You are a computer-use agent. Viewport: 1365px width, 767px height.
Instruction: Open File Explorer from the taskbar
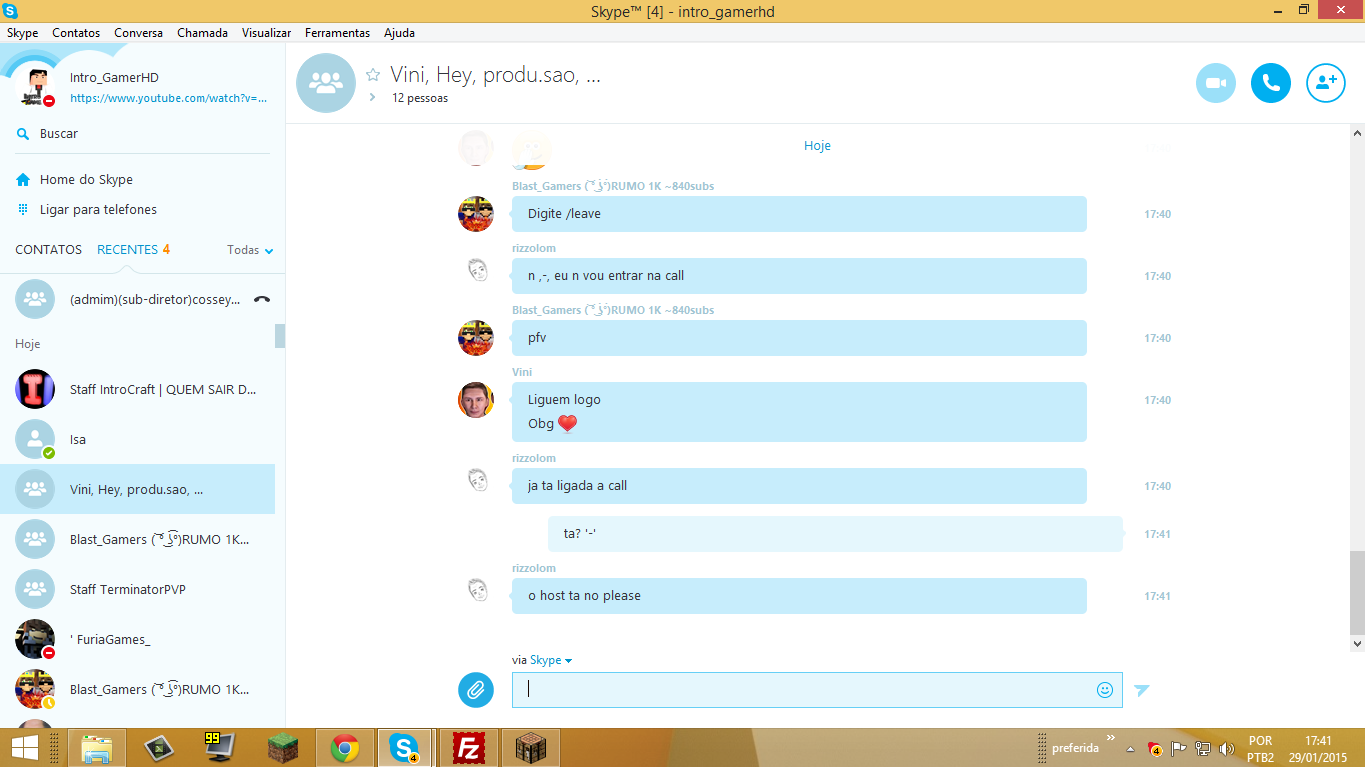coord(97,747)
